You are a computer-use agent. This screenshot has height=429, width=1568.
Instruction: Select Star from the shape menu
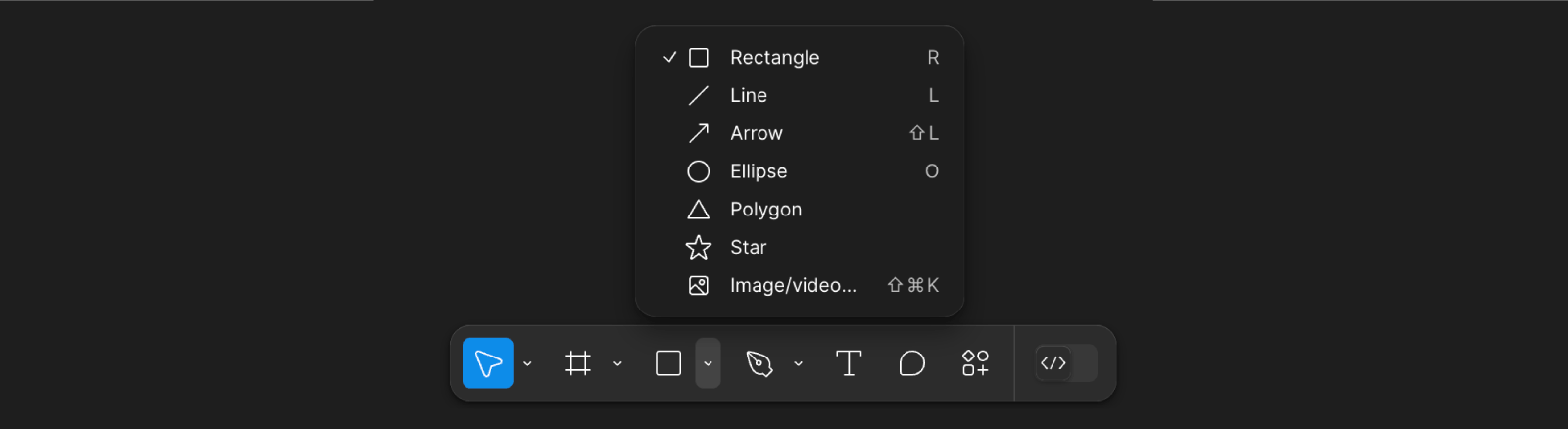pyautogui.click(x=749, y=248)
